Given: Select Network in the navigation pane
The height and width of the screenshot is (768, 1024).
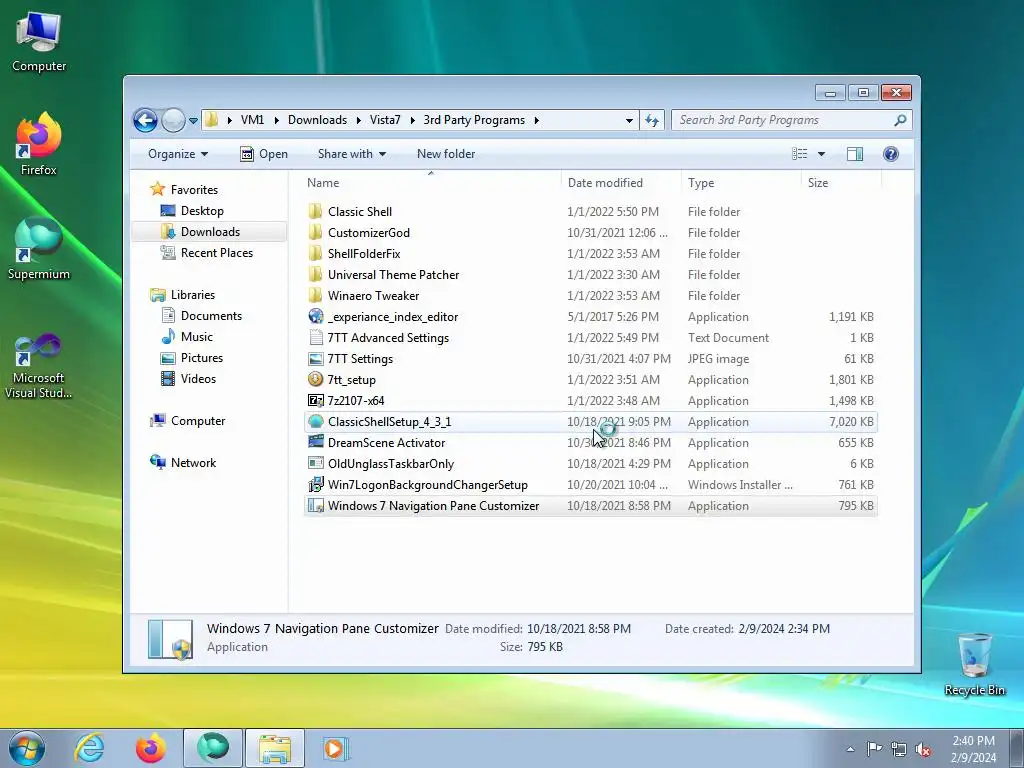Looking at the screenshot, I should pyautogui.click(x=193, y=462).
